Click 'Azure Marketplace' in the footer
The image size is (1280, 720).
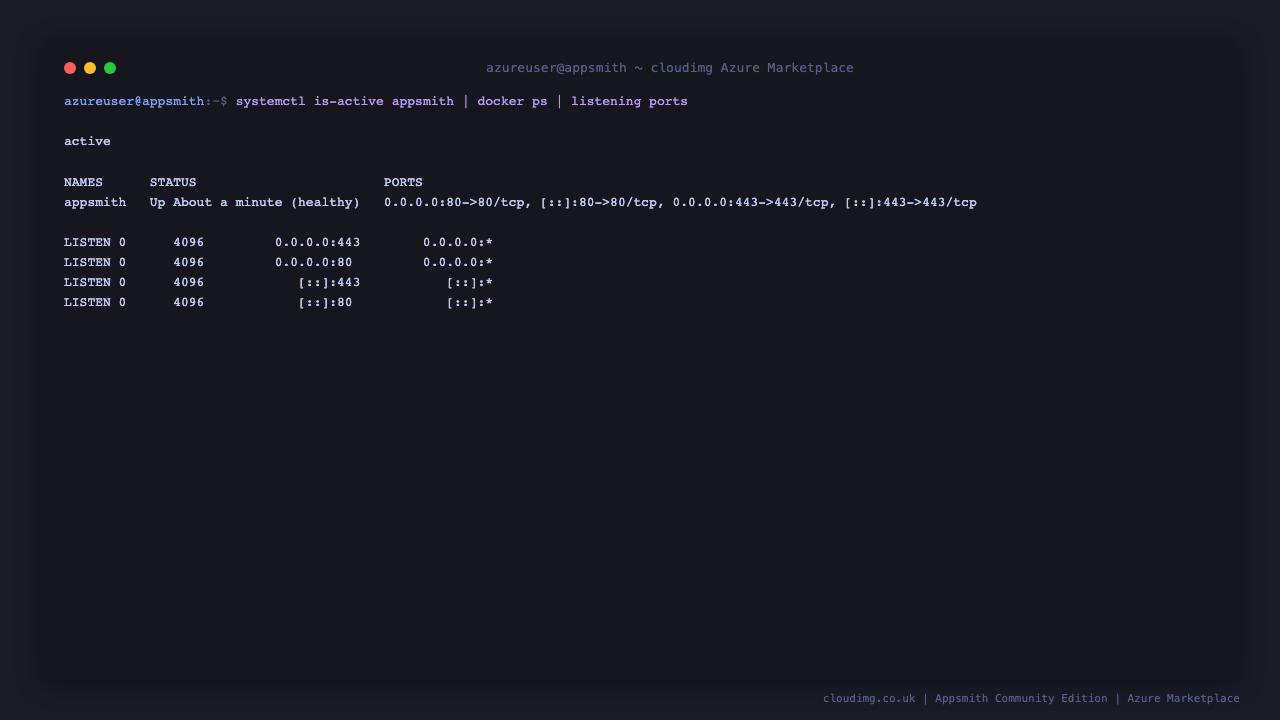(1184, 699)
